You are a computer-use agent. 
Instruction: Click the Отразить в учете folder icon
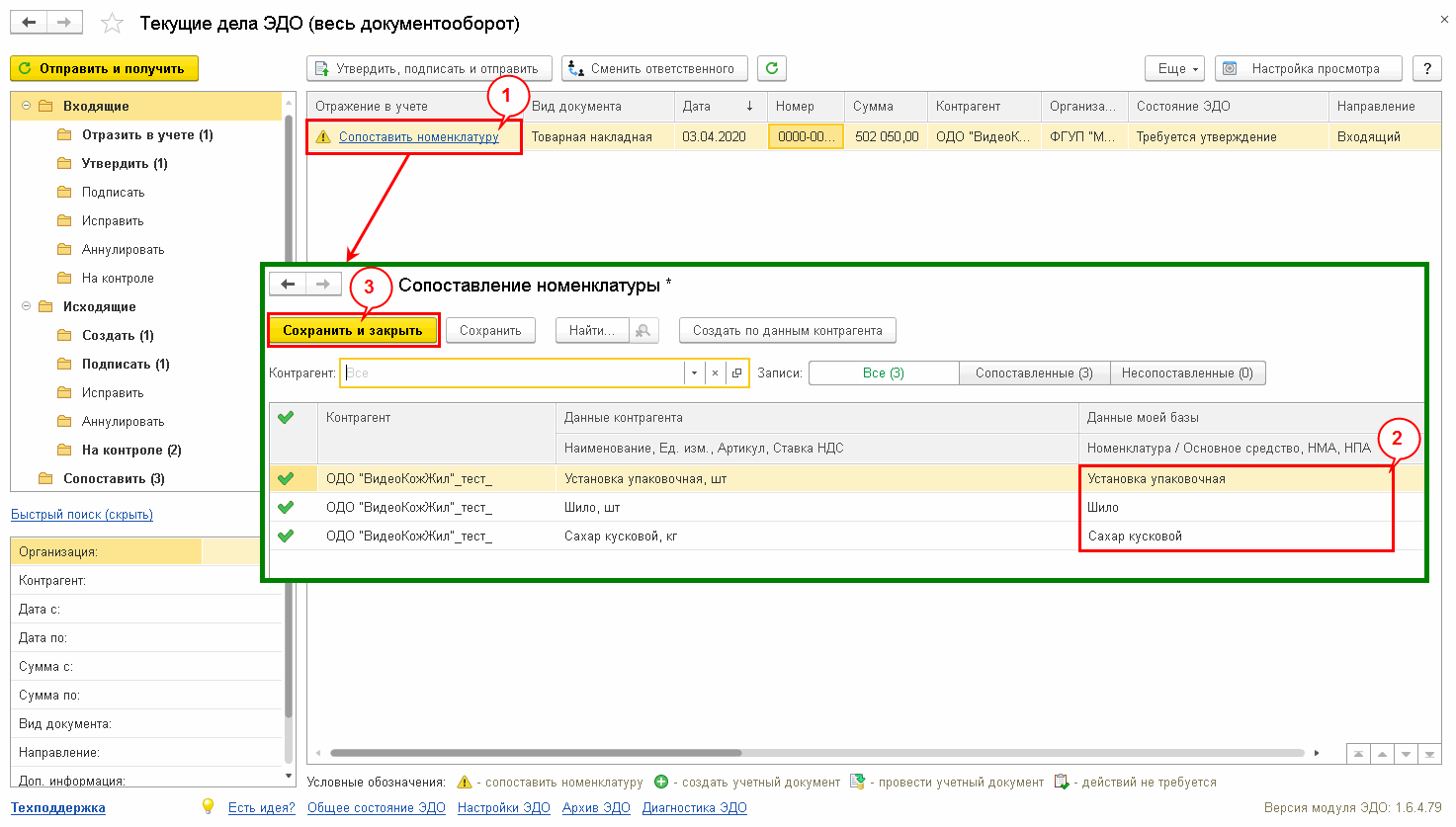pyautogui.click(x=65, y=134)
